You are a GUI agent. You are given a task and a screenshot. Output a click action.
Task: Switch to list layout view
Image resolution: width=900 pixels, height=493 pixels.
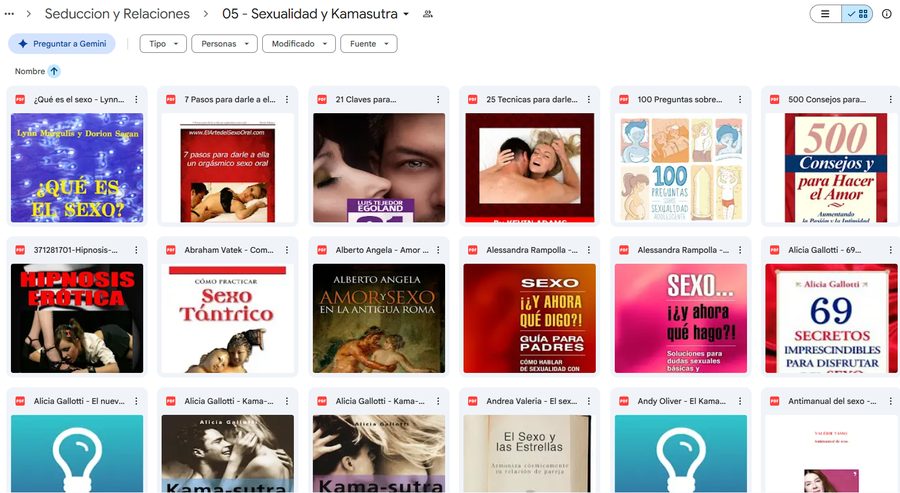pos(825,14)
